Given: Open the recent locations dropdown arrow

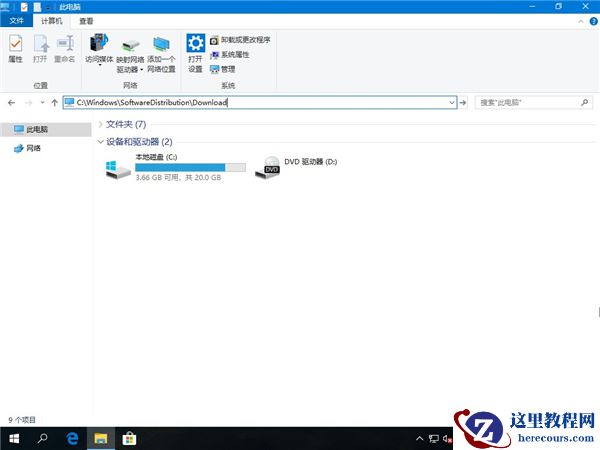Looking at the screenshot, I should point(42,103).
